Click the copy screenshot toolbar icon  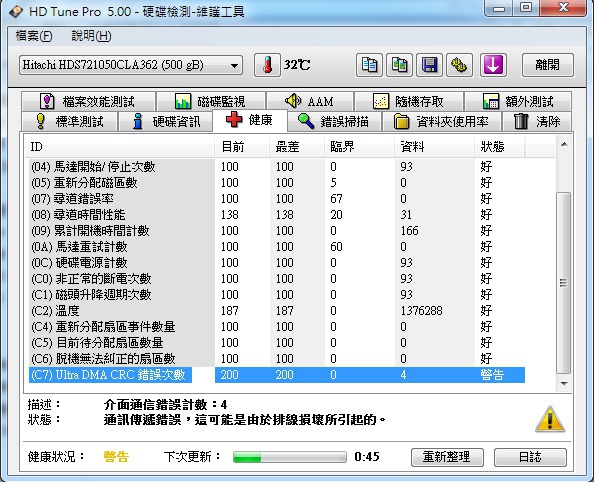(399, 65)
